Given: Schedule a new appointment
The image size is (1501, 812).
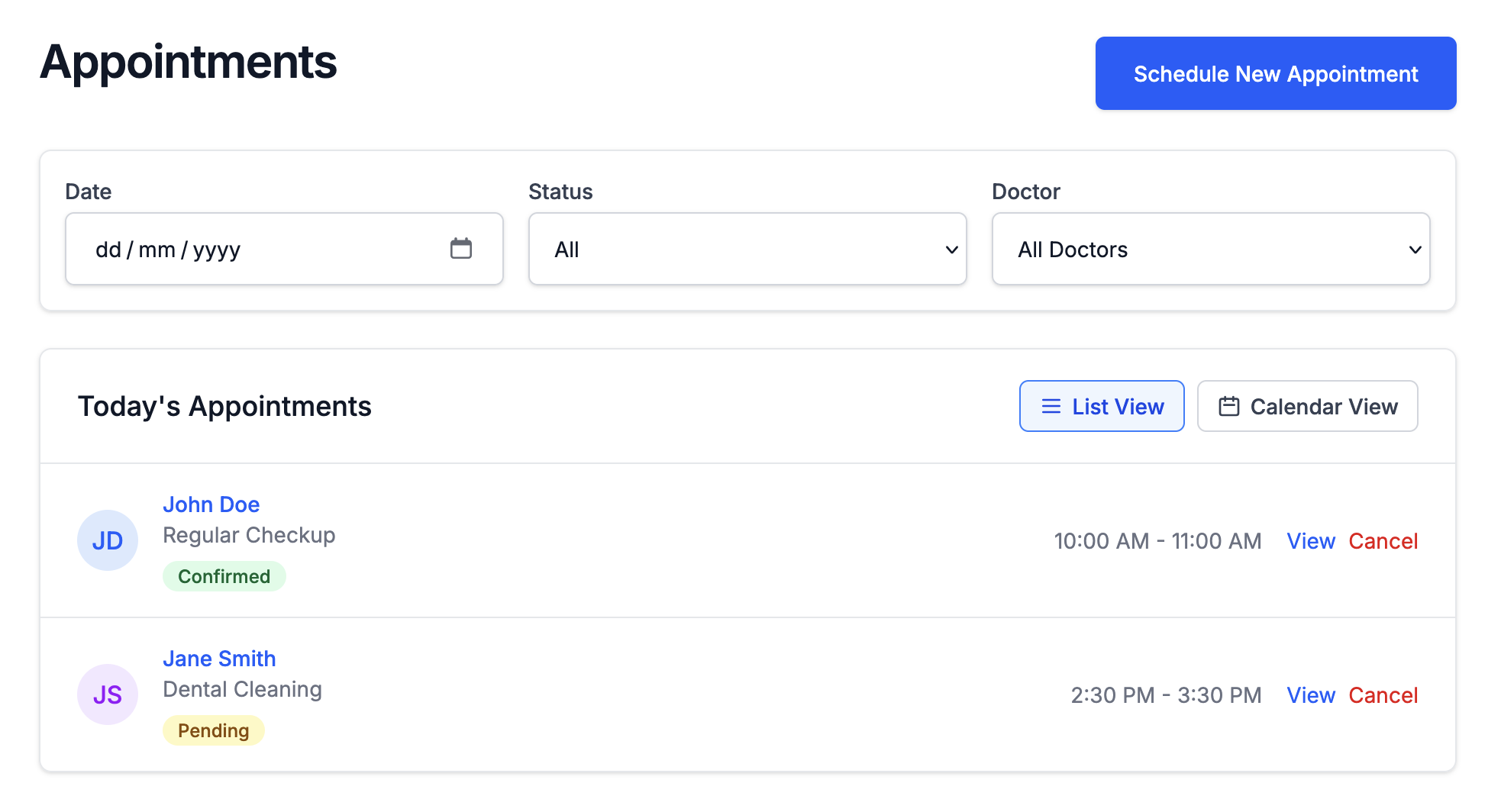Looking at the screenshot, I should coord(1275,73).
